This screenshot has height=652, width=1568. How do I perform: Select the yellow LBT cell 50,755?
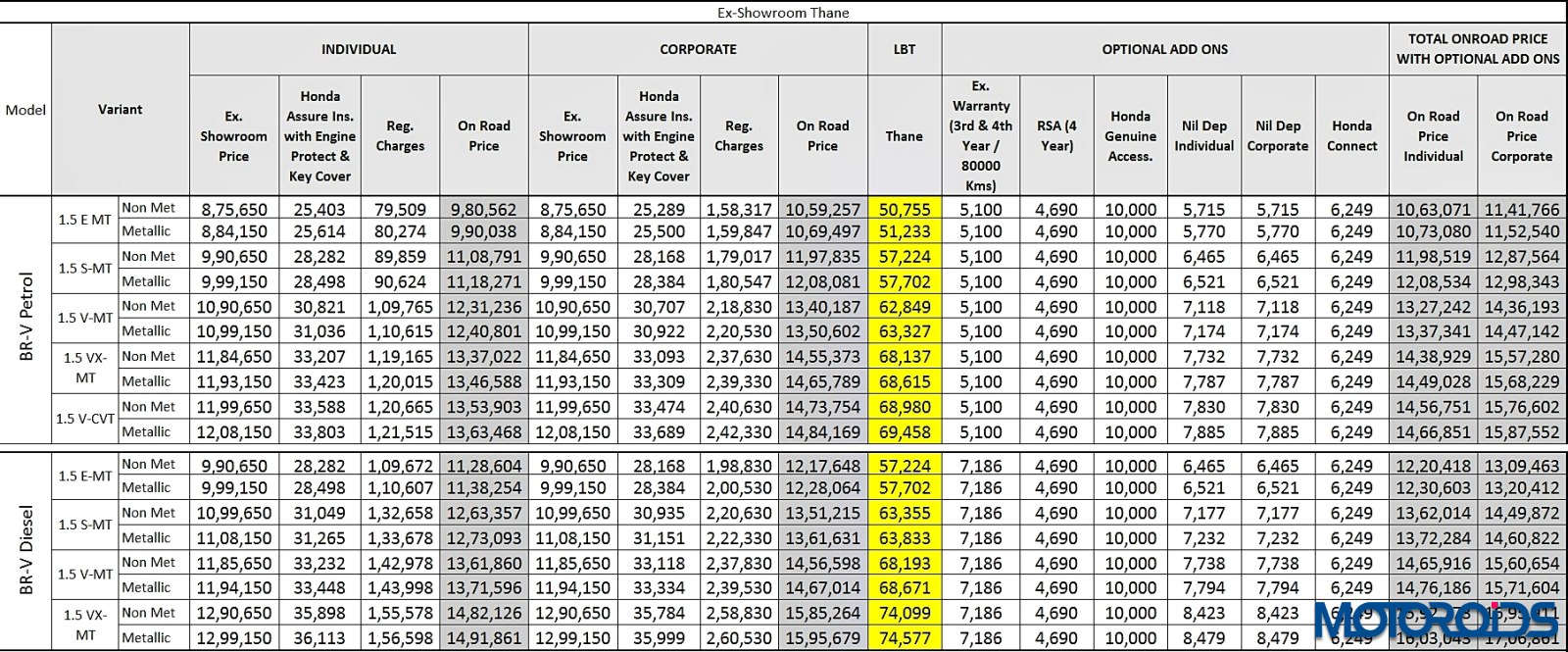coord(905,209)
